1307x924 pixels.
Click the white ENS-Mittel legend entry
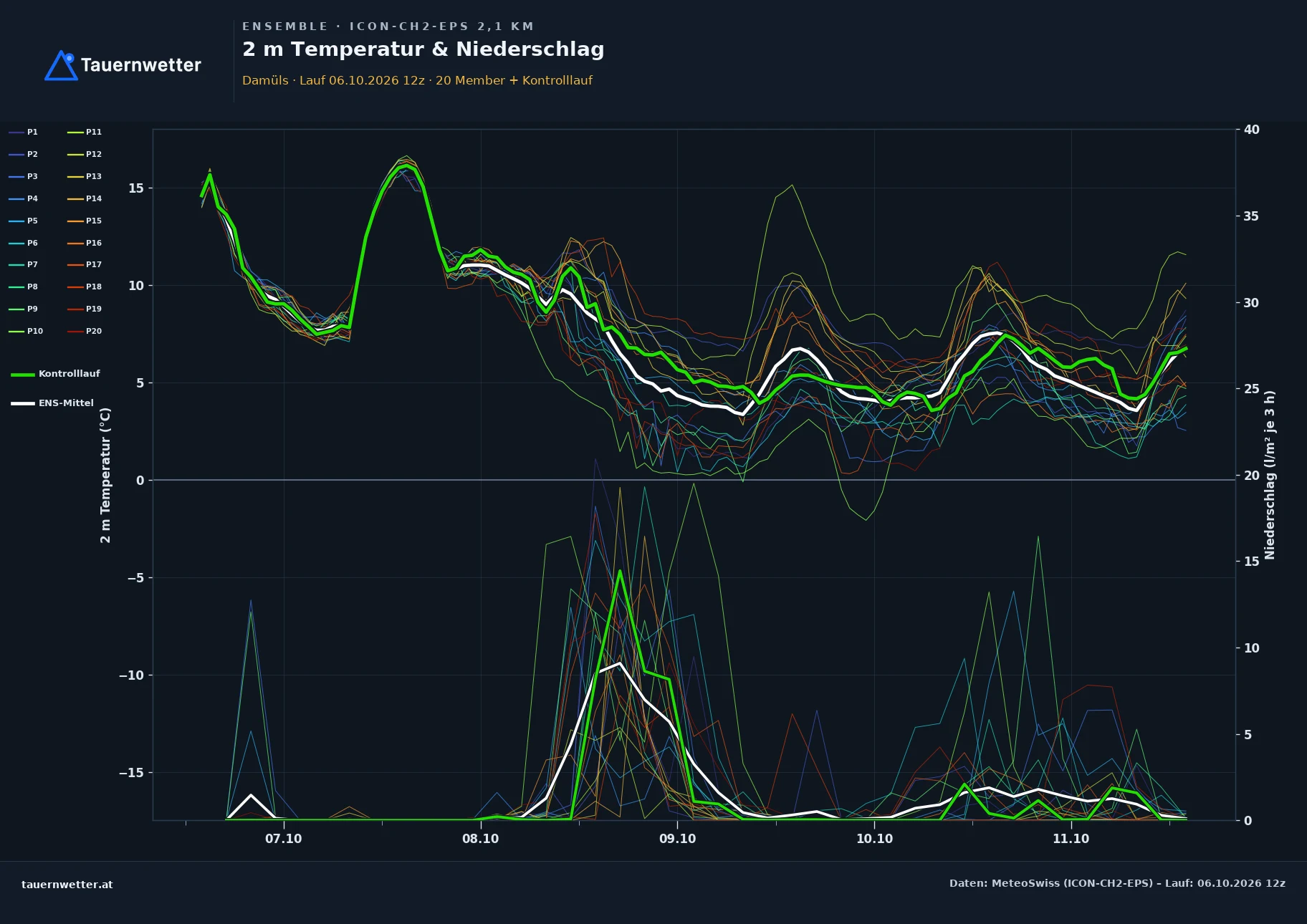point(52,403)
